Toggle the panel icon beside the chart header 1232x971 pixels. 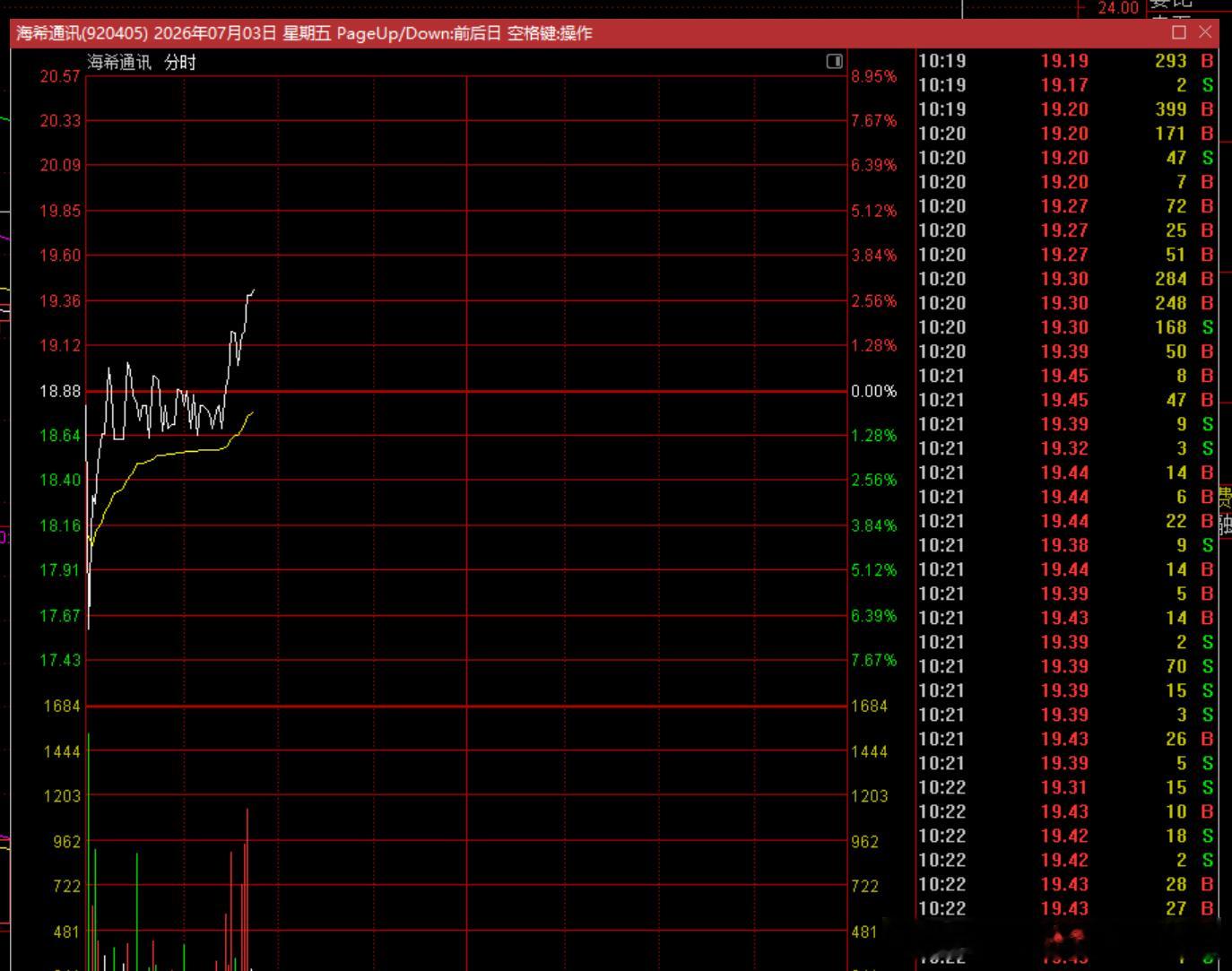(834, 61)
